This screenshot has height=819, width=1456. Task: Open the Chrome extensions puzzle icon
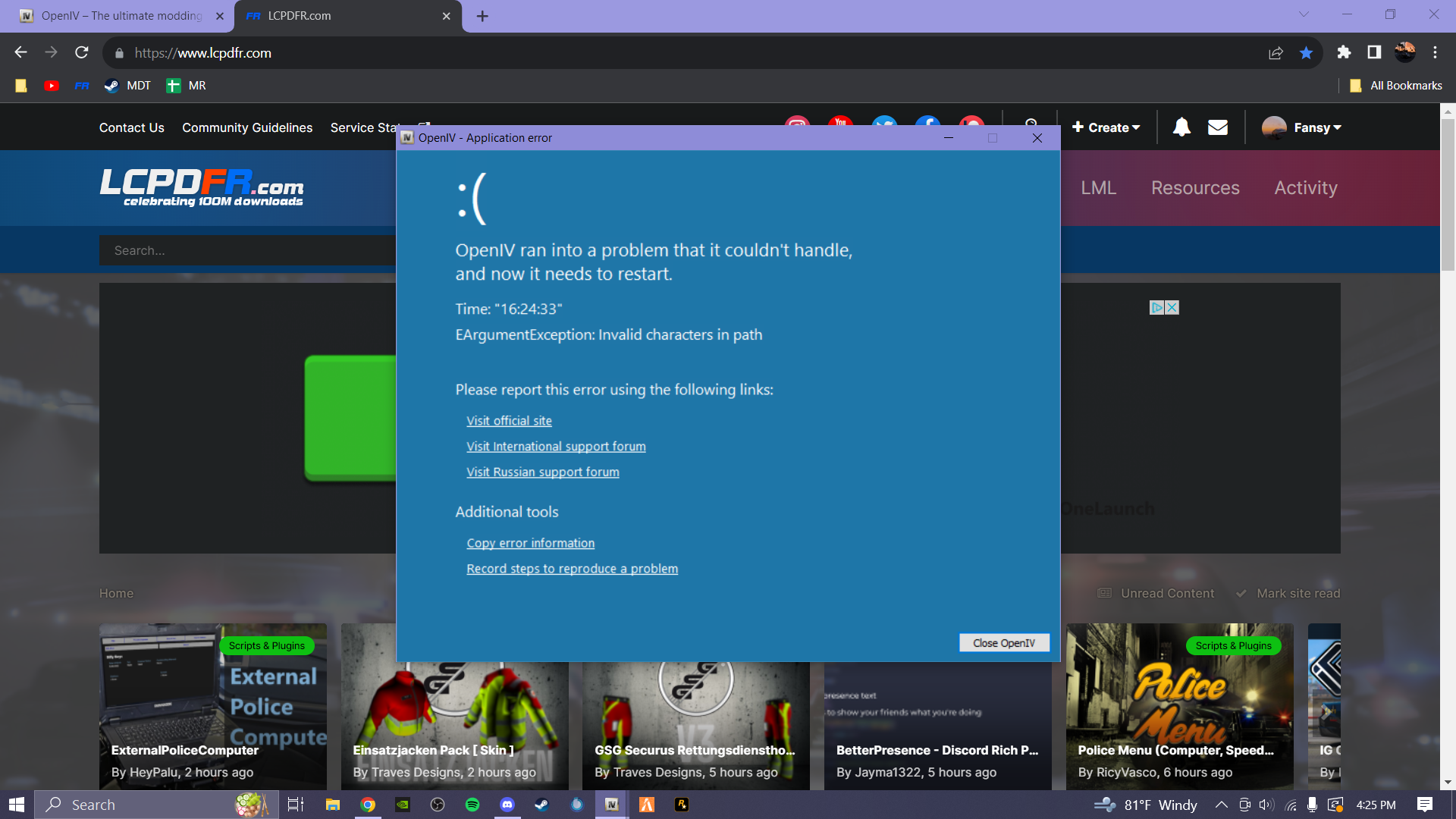(1344, 52)
